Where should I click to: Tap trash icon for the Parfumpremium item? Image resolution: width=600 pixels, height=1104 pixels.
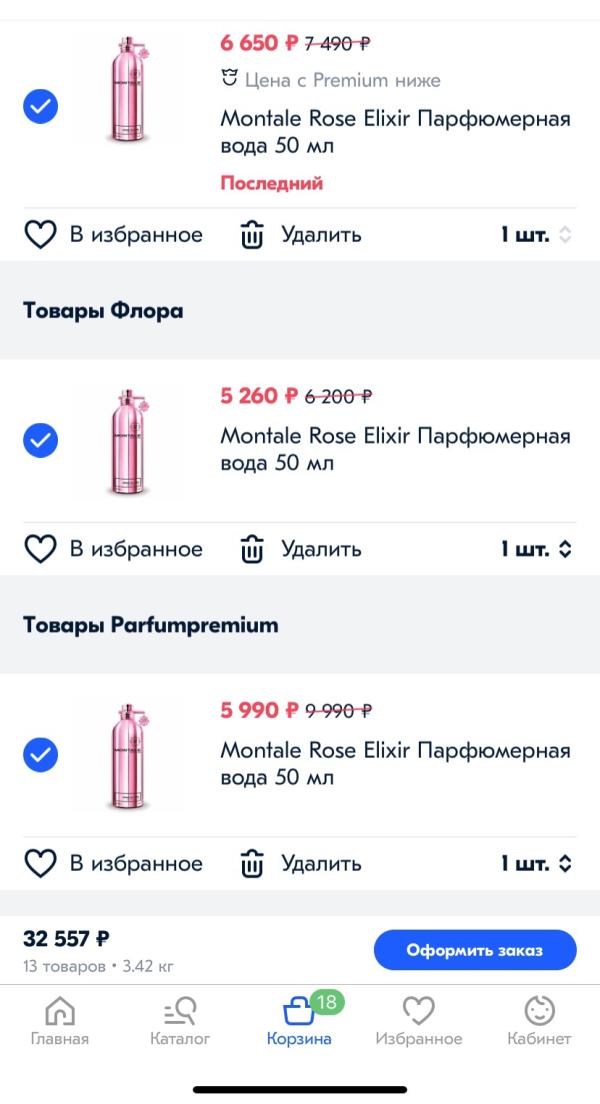pos(252,863)
